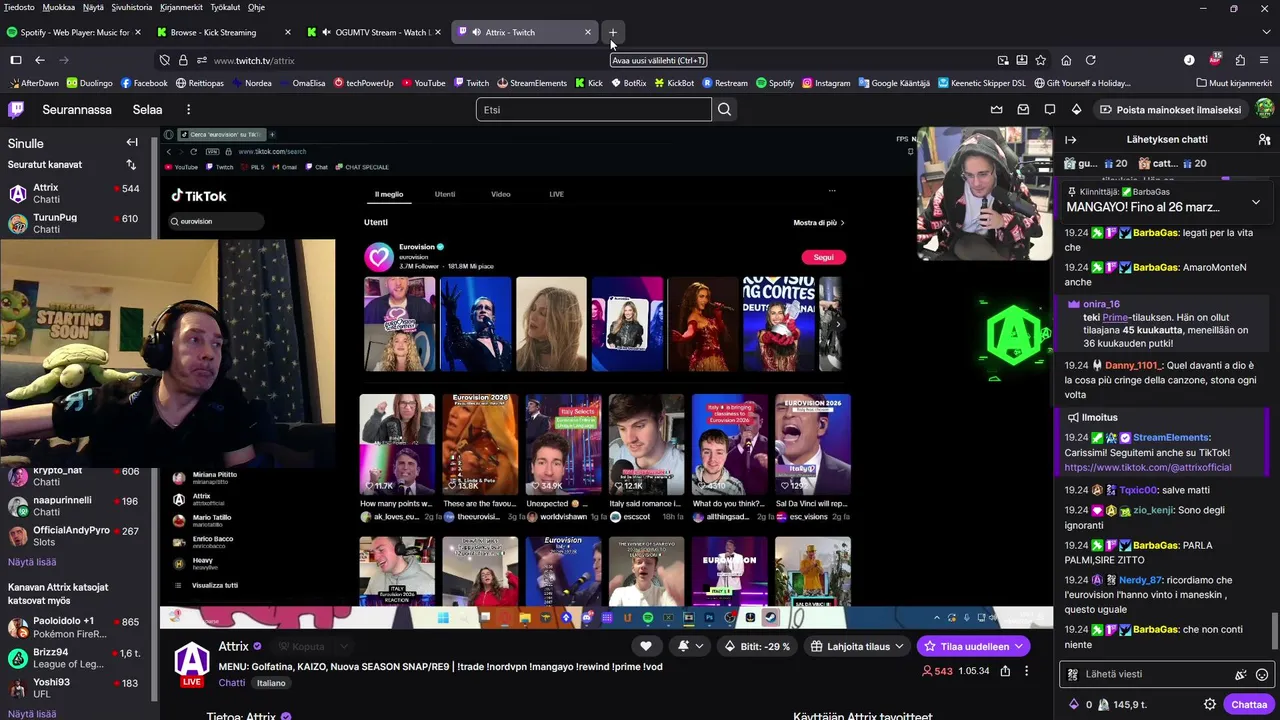This screenshot has height=720, width=1280.
Task: Open Firefox extensions puzzle icon
Action: [1240, 60]
